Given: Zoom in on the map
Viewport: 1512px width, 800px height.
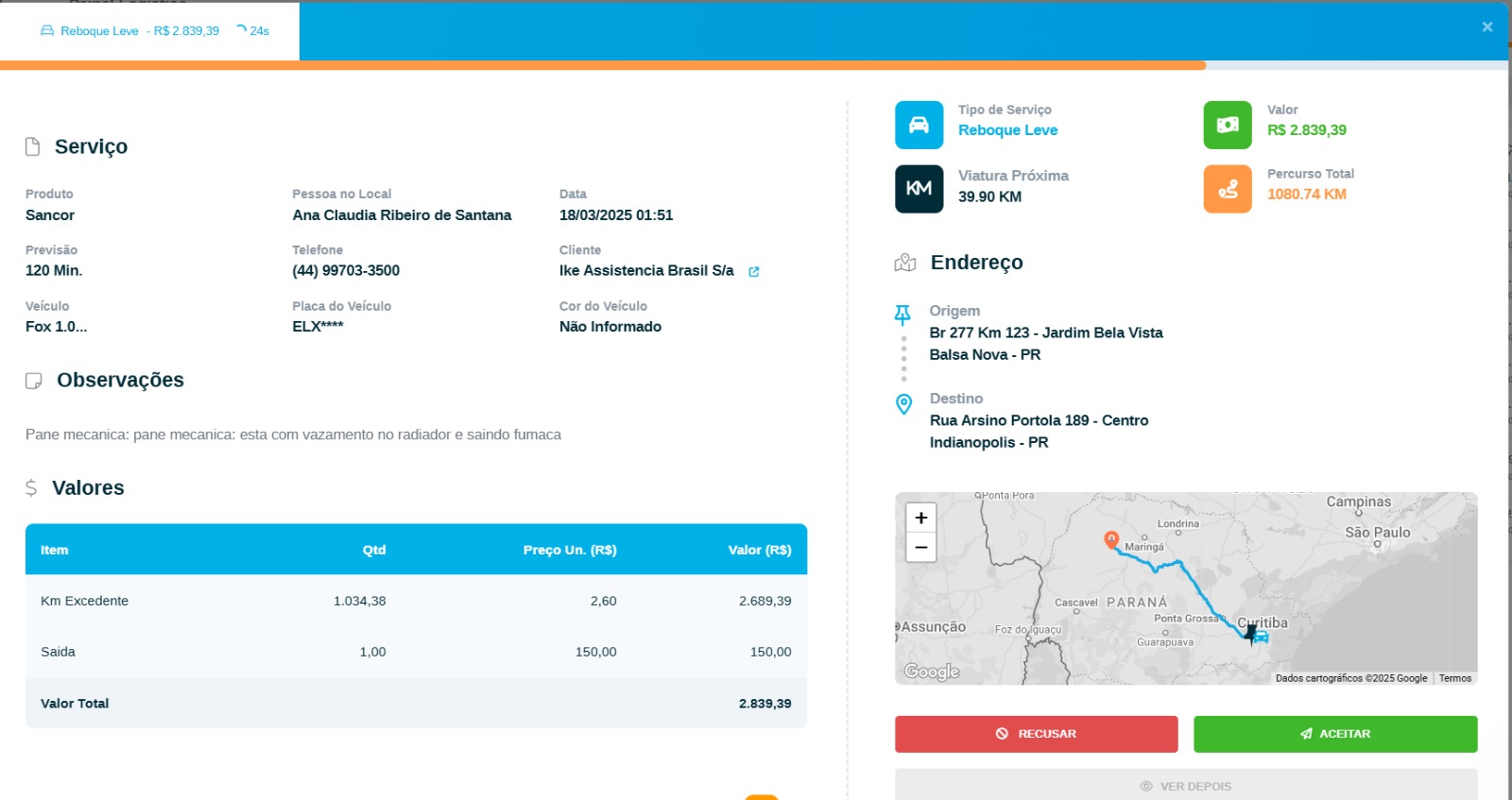Looking at the screenshot, I should tap(921, 518).
